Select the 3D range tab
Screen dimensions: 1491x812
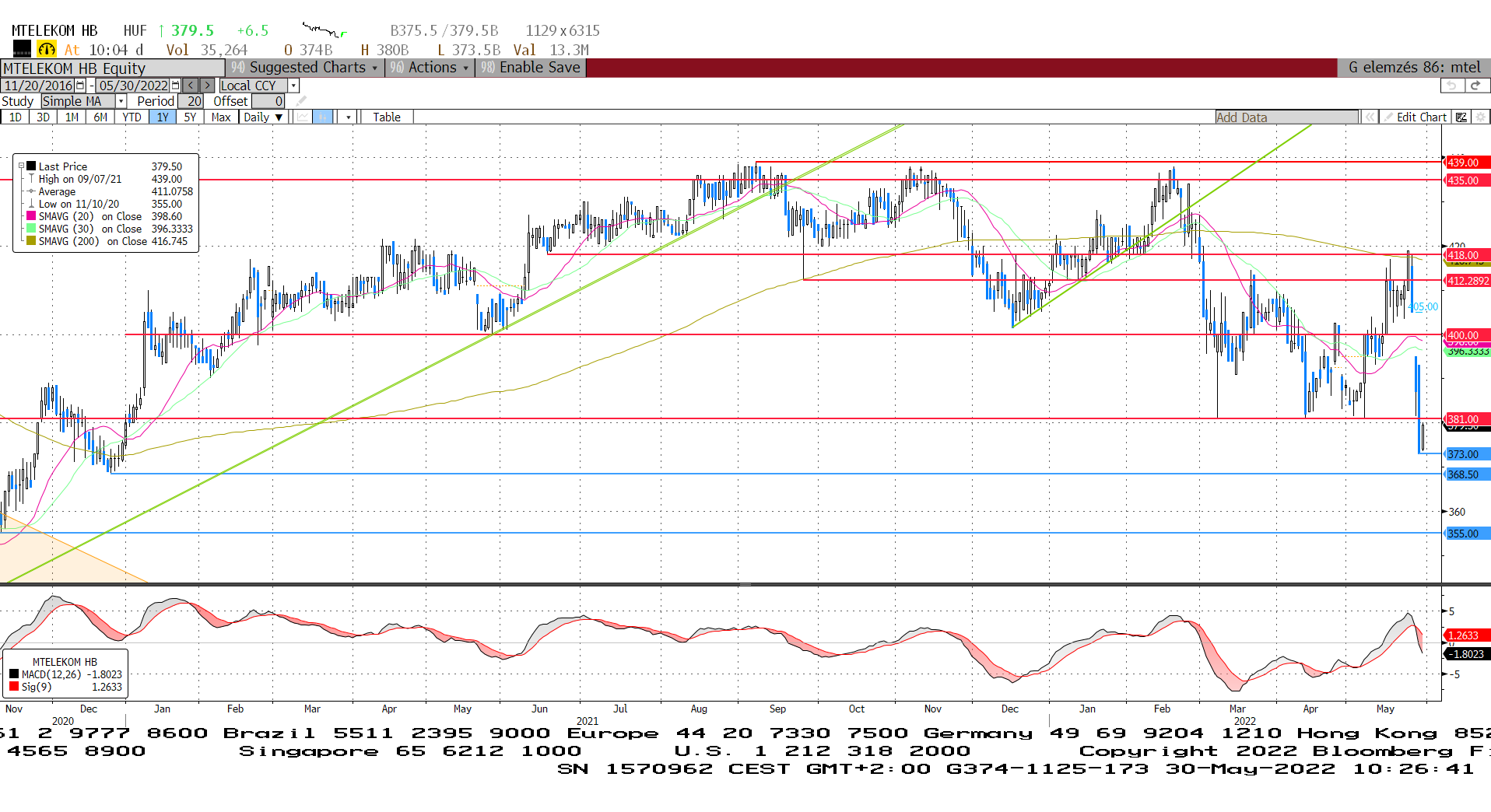coord(43,117)
